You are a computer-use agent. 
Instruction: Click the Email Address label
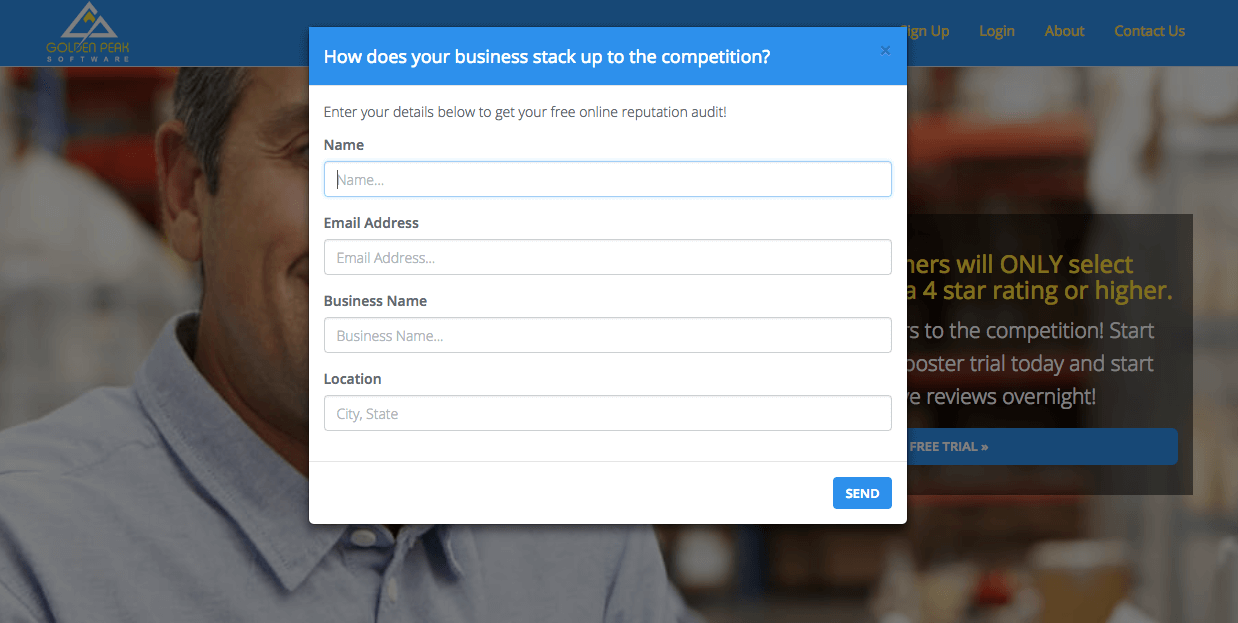pos(371,223)
